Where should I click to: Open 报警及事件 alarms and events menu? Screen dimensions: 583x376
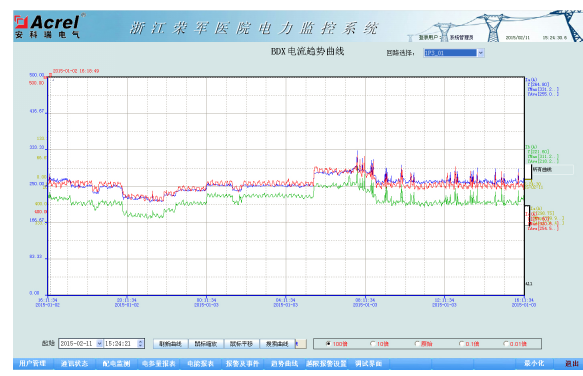242,363
